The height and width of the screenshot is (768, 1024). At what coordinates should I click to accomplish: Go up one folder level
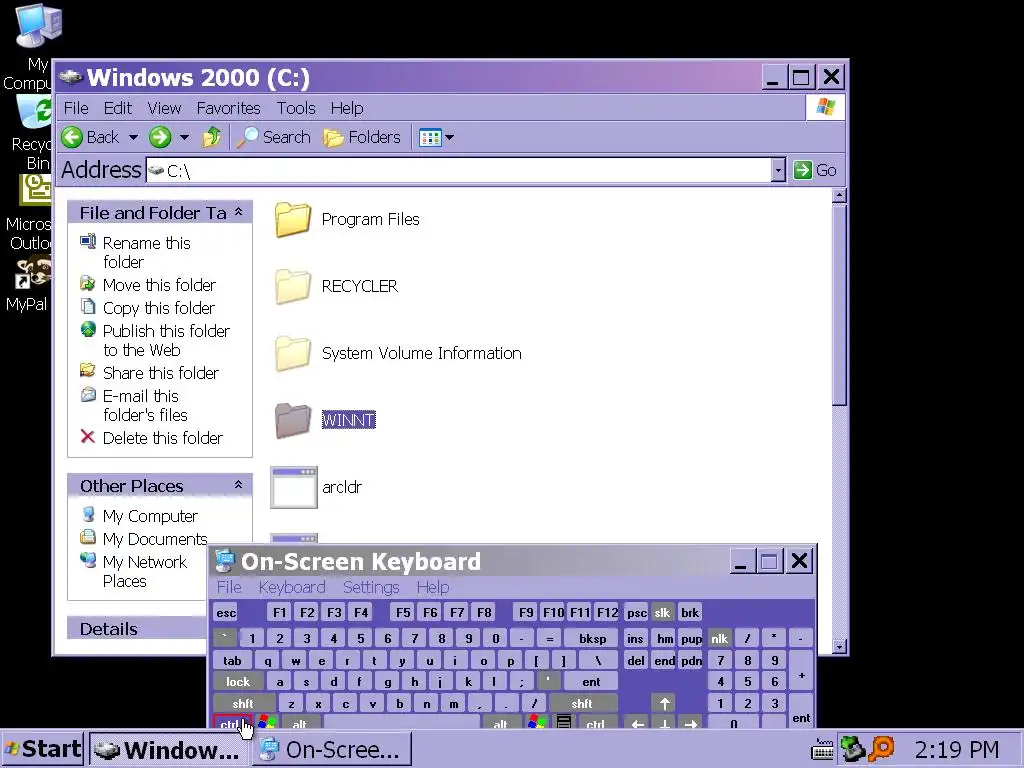[x=212, y=137]
